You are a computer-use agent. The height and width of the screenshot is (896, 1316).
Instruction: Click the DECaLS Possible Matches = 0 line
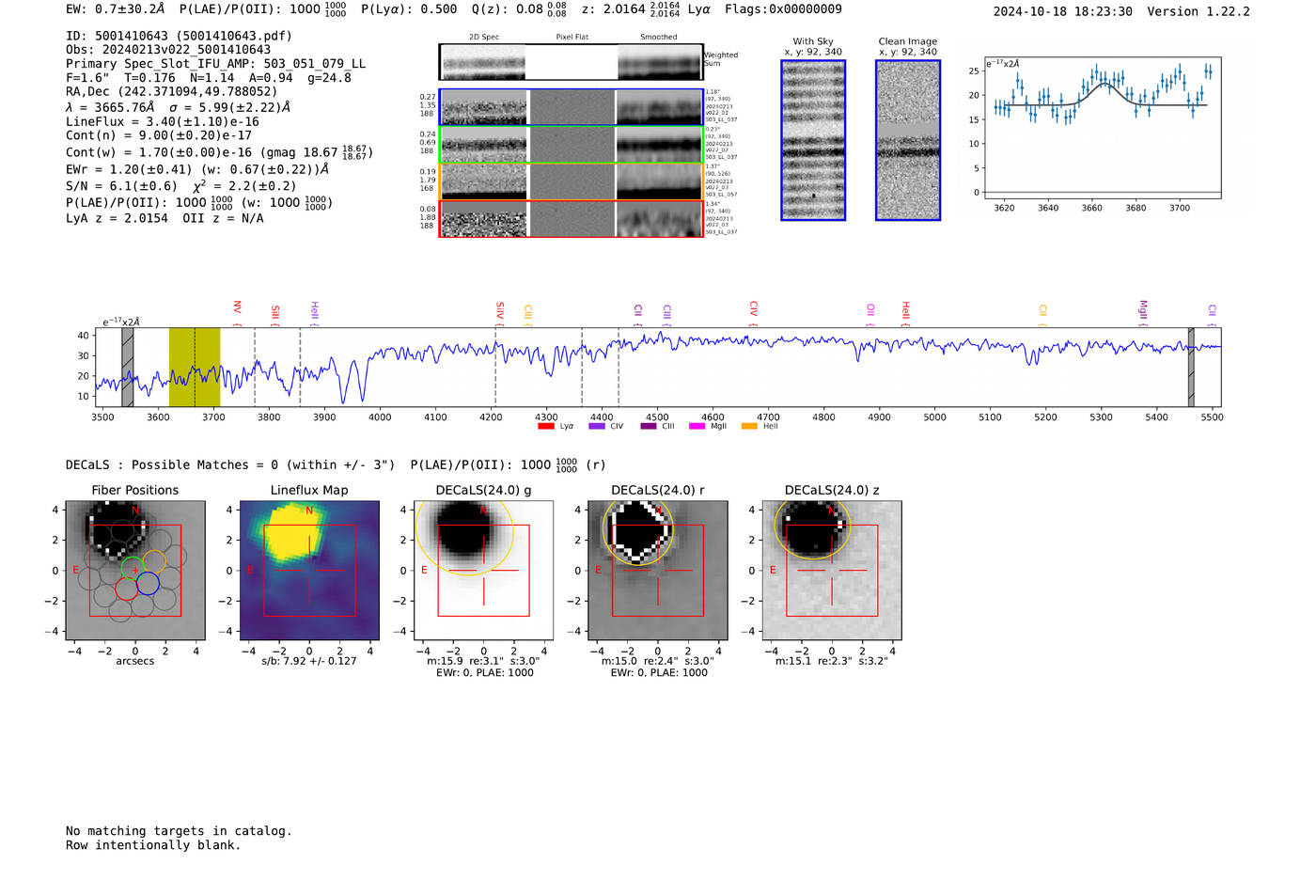pos(230,464)
